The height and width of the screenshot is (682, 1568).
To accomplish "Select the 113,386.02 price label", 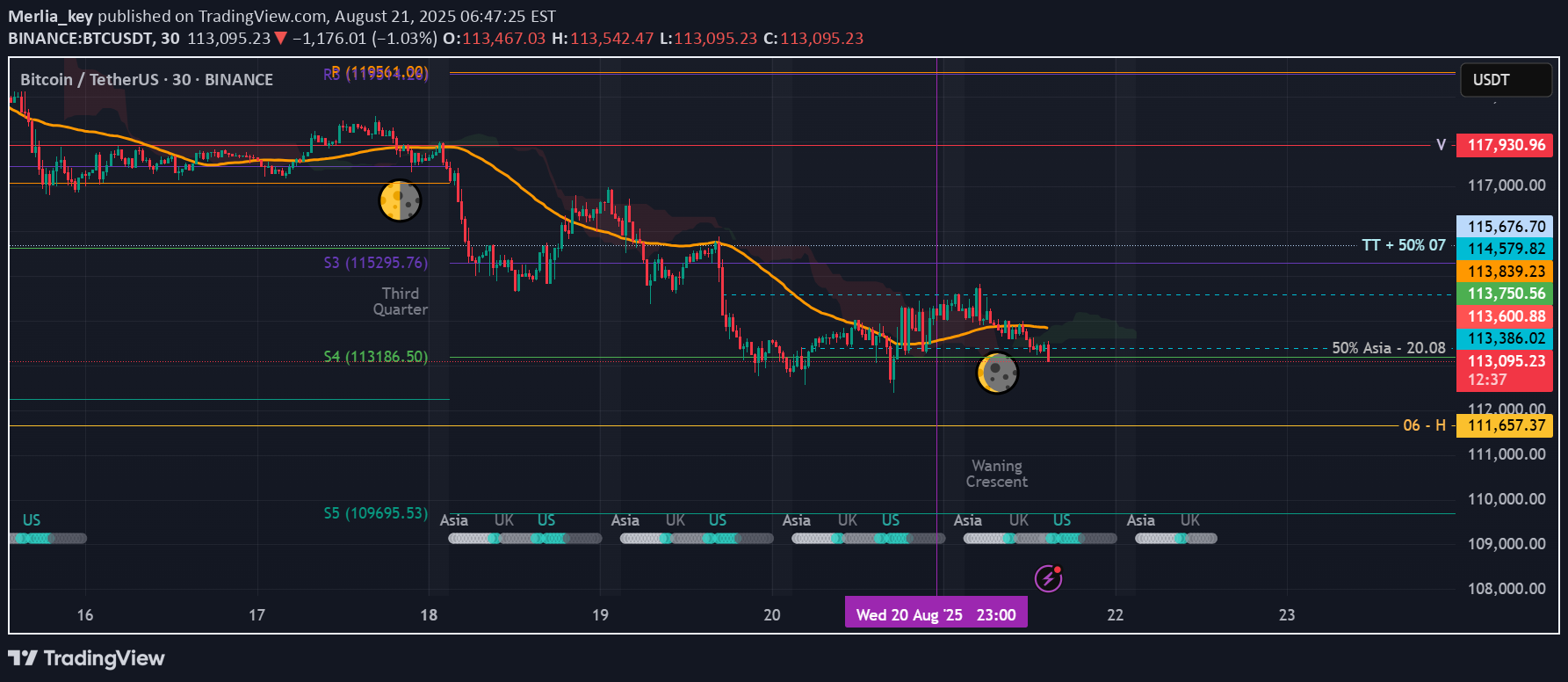I will pos(1505,338).
